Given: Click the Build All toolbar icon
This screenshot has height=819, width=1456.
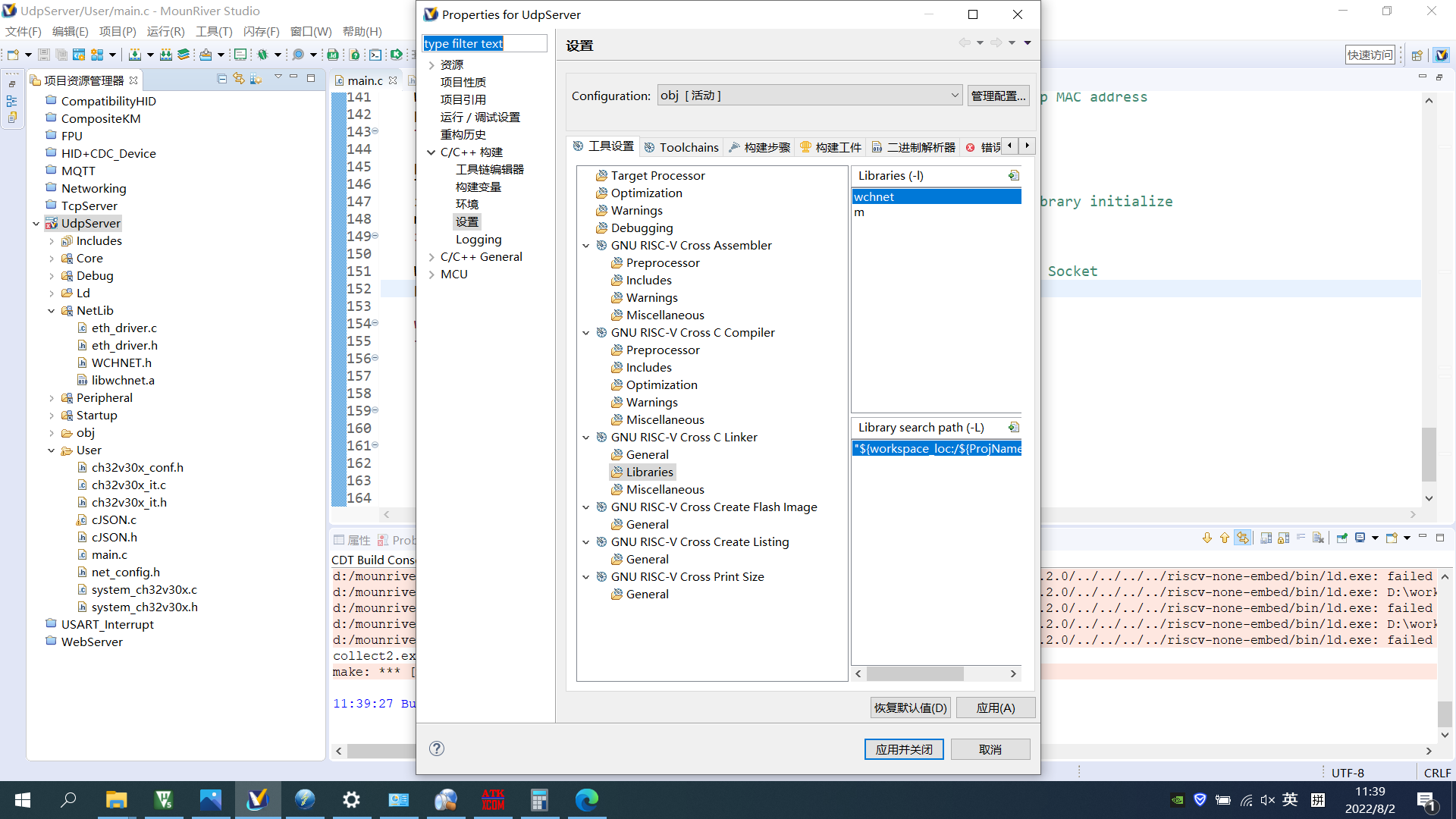Looking at the screenshot, I should tap(166, 55).
